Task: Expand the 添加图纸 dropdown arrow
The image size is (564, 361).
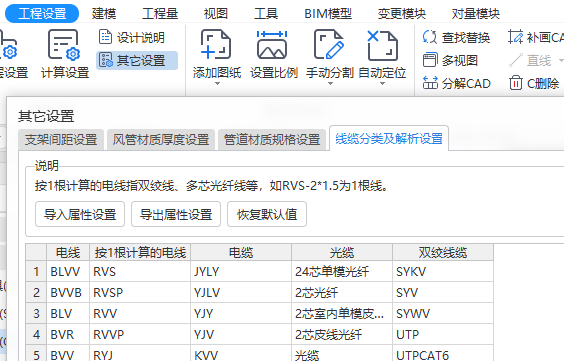Action: (x=217, y=84)
